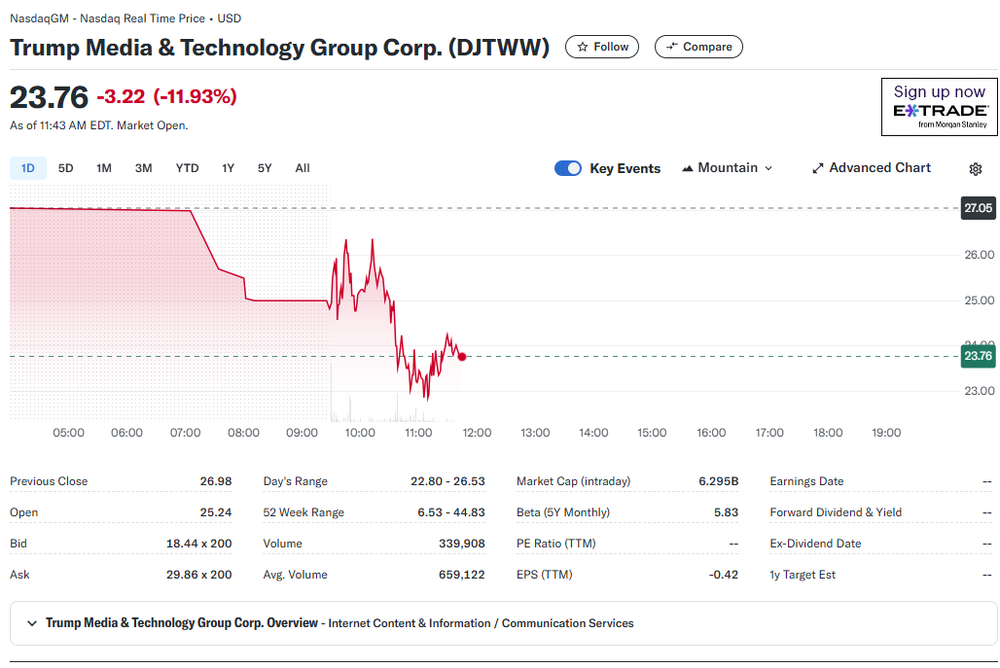The image size is (1000, 668).
Task: Click the 27.05 previous close price label
Action: click(x=977, y=208)
